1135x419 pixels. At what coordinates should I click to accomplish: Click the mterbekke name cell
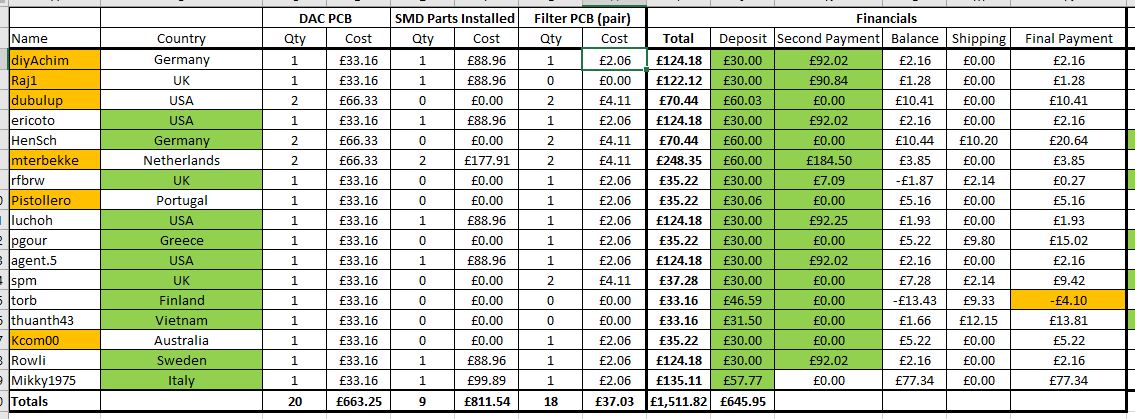(x=54, y=160)
